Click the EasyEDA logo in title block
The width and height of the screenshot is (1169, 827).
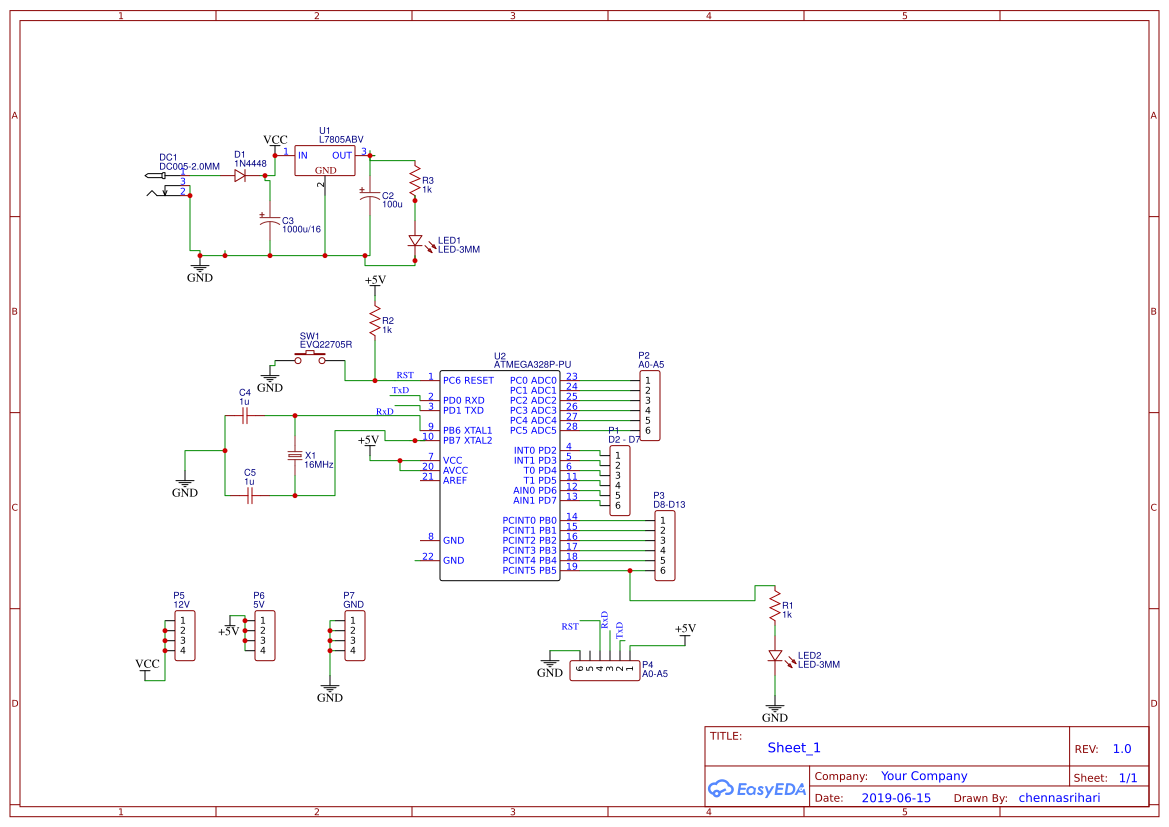[757, 789]
